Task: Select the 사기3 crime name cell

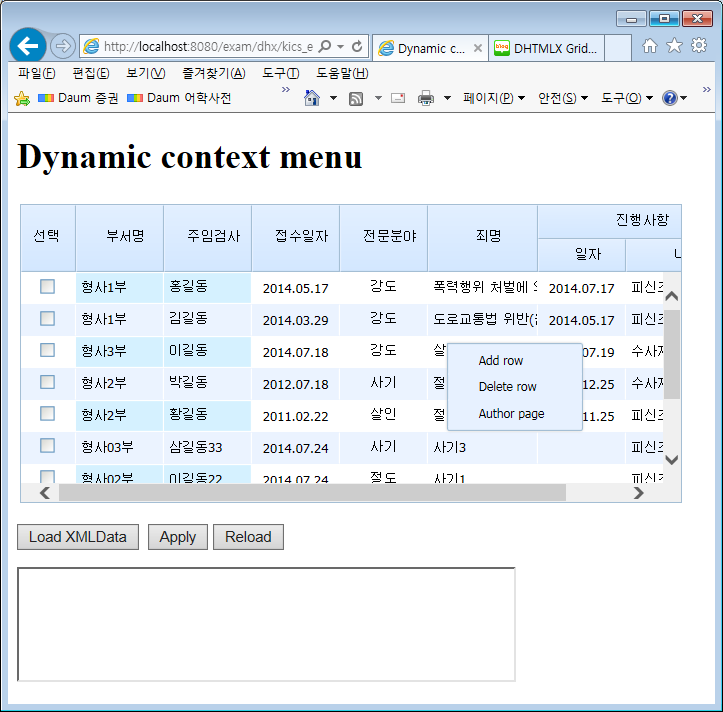Action: [x=482, y=447]
